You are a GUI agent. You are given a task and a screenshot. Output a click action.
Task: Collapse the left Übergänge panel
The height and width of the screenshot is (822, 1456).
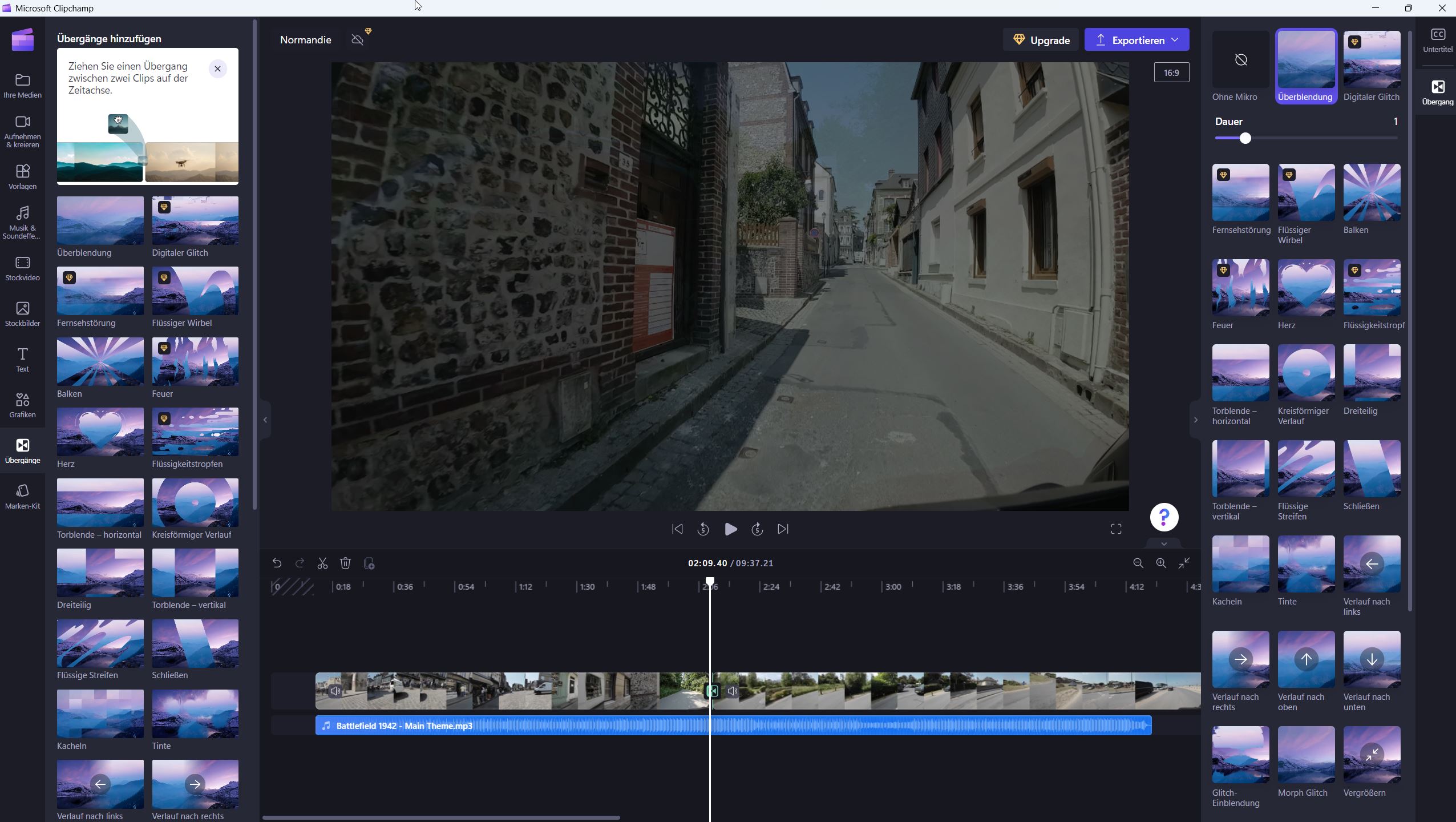click(x=265, y=420)
